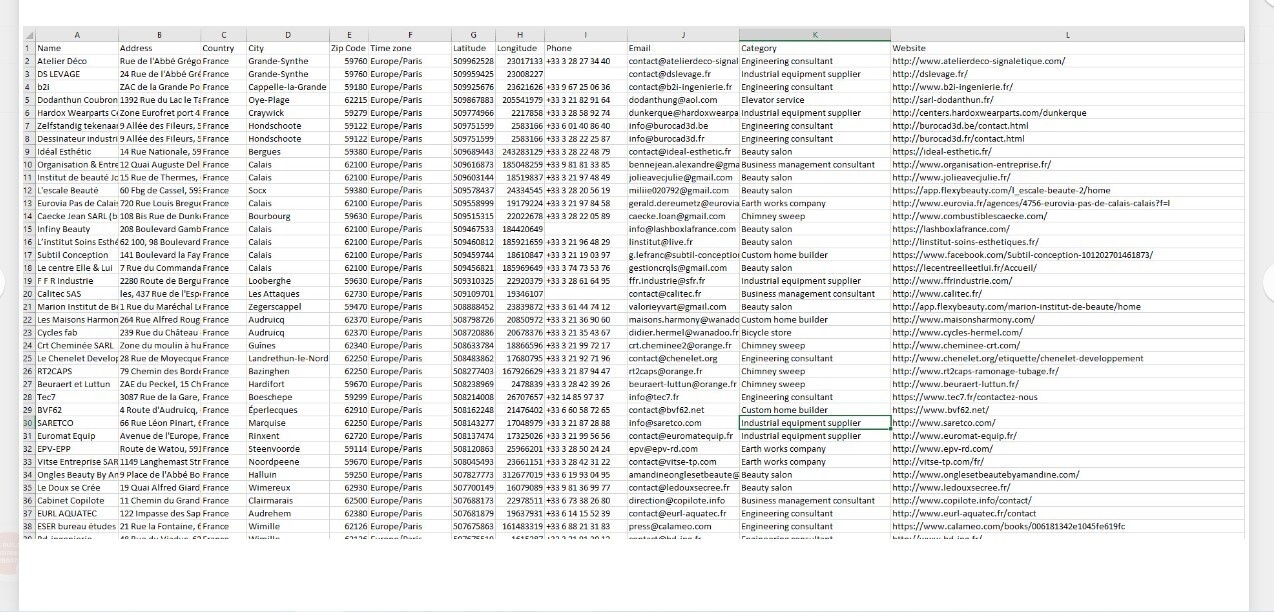Screen dimensions: 1274x612
Task: Select row 30 header number
Action: (28, 423)
